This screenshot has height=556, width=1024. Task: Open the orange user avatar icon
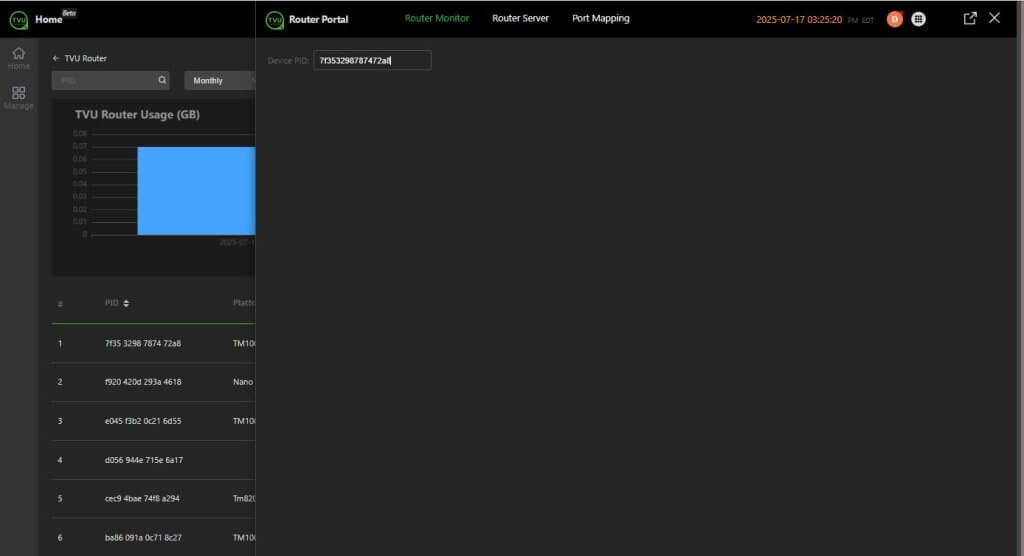[894, 20]
